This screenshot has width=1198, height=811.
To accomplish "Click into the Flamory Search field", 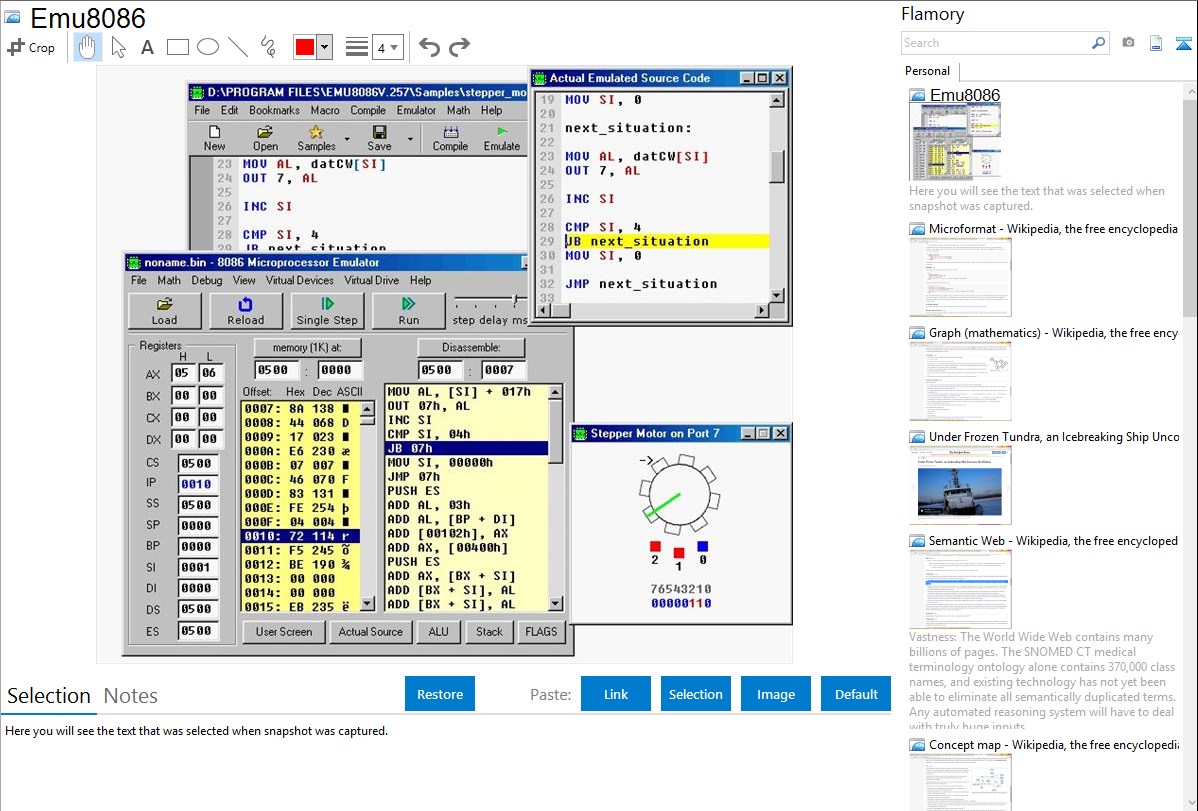I will [995, 43].
